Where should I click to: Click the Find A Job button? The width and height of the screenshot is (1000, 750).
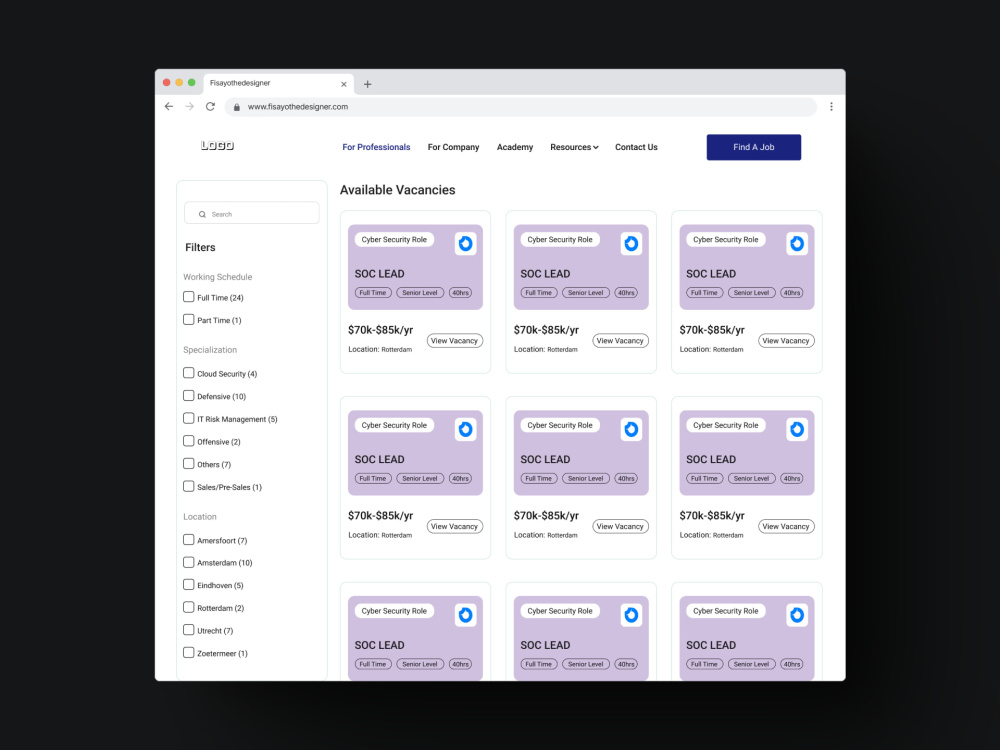tap(753, 147)
